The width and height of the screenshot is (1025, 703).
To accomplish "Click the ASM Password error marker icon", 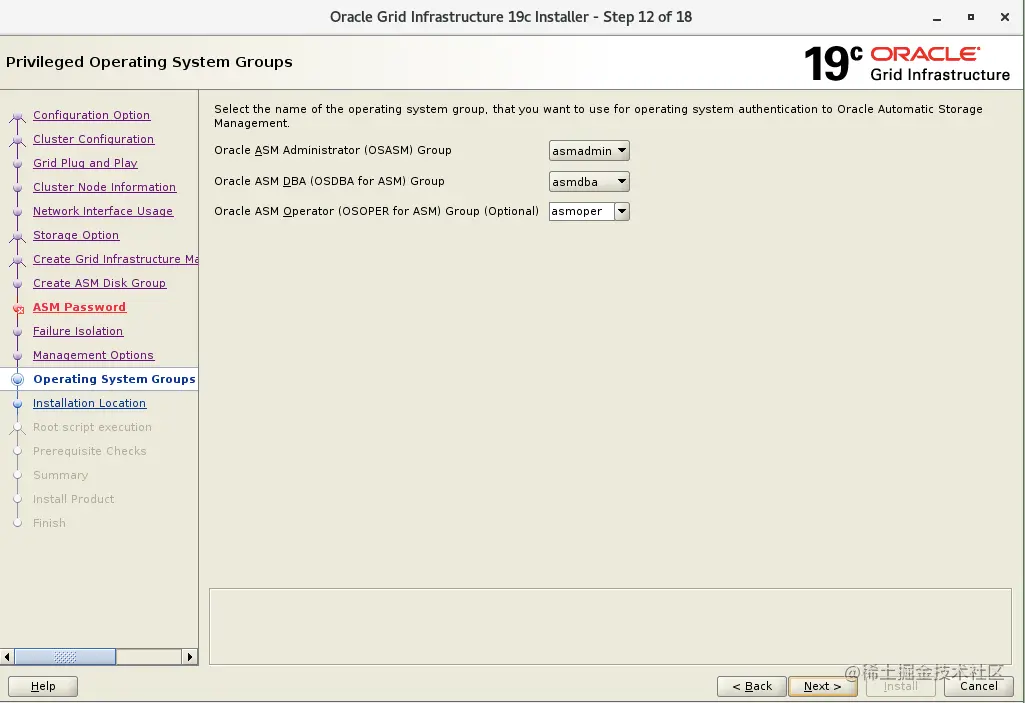I will tap(18, 309).
